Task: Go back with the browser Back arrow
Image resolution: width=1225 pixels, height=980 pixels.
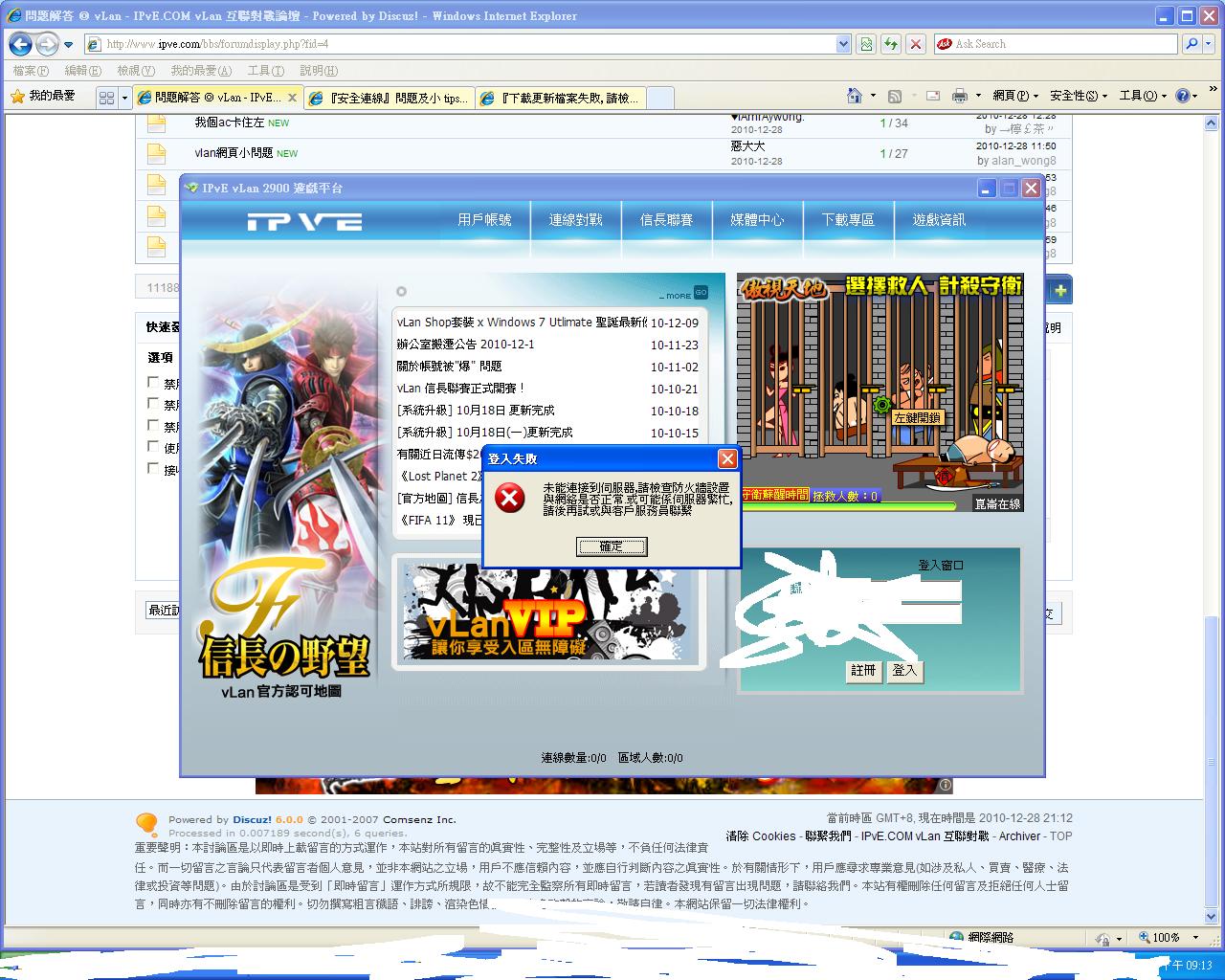Action: [20, 44]
